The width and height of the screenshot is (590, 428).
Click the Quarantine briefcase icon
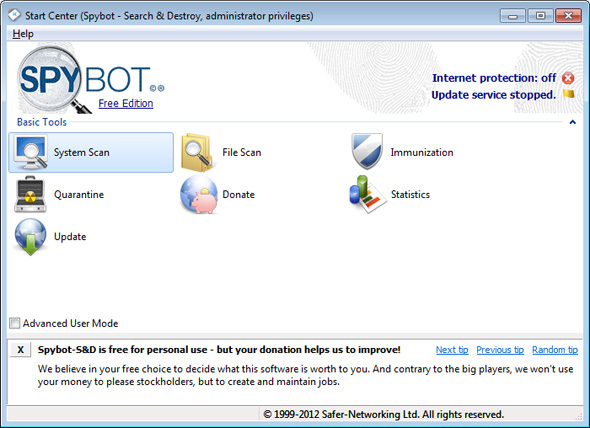click(30, 194)
